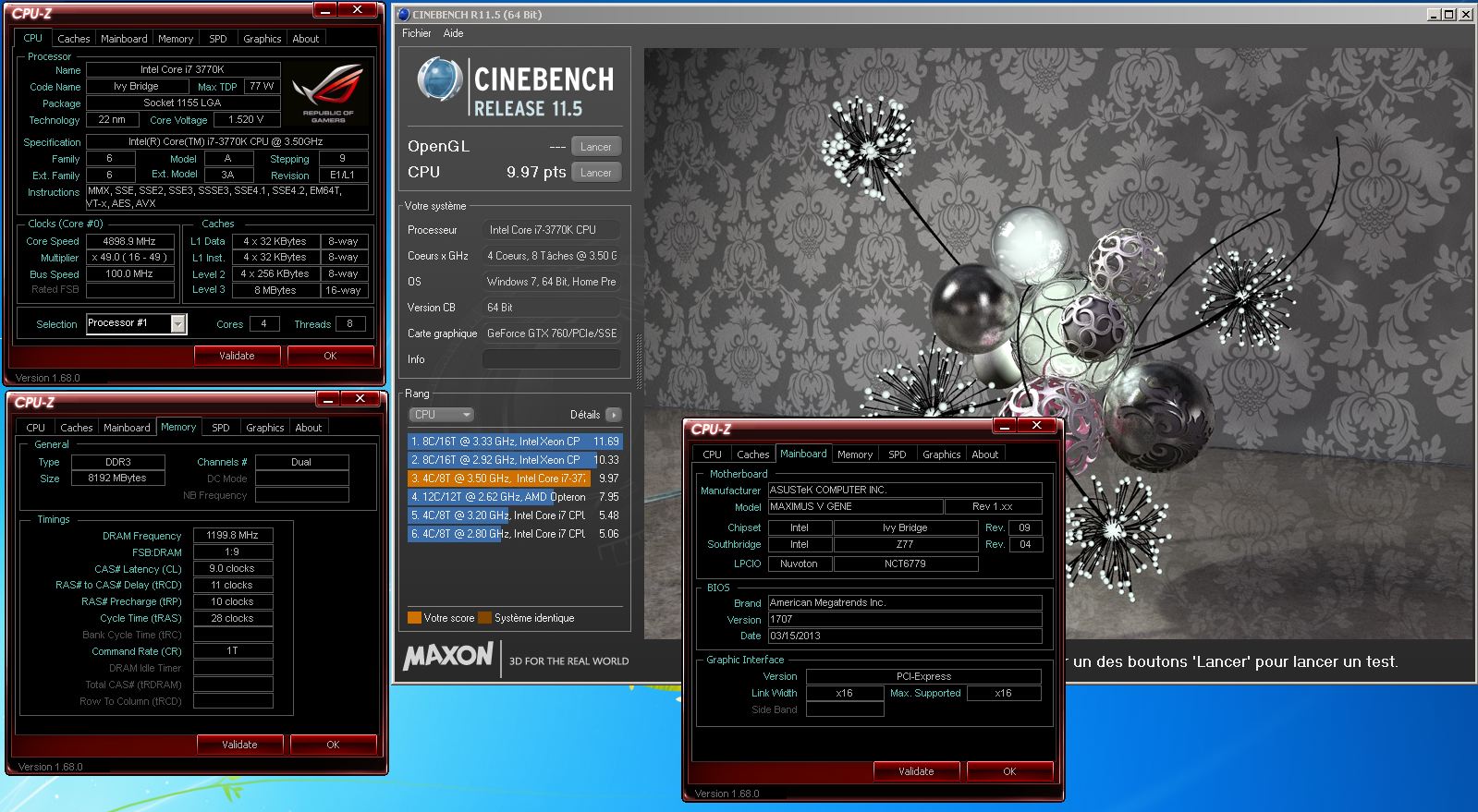Click OK in the memory CPU-Z window
The height and width of the screenshot is (812, 1478).
click(334, 745)
